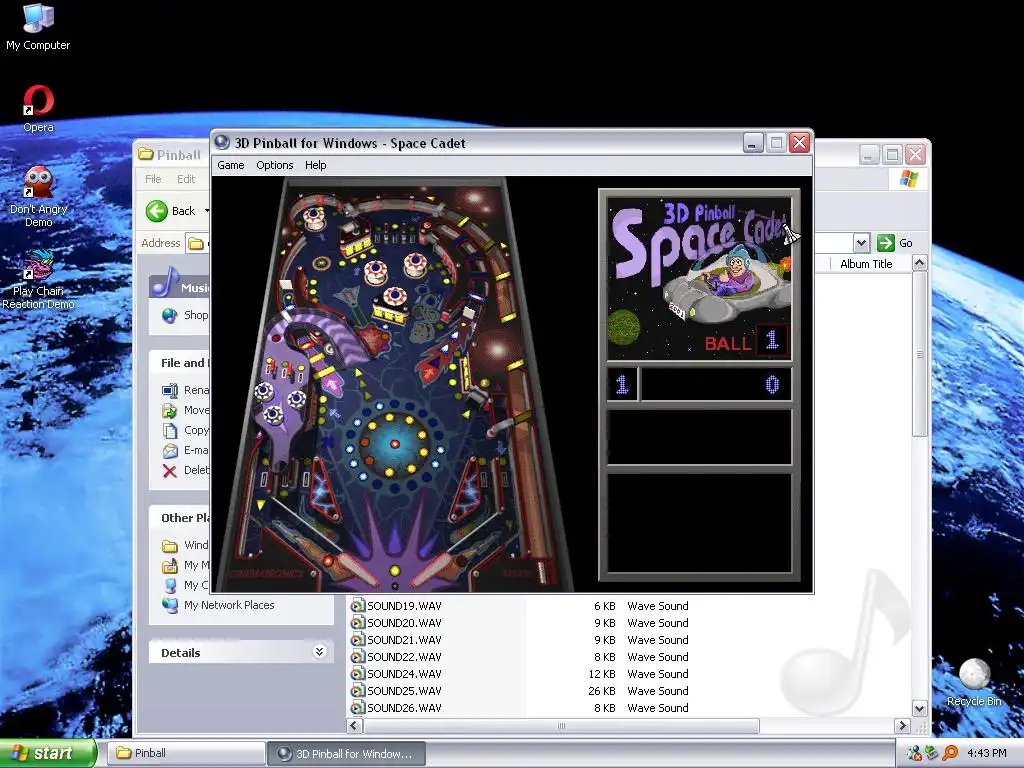Select the SOUND24.WAV file icon
This screenshot has width=1024, height=768.
pos(357,674)
